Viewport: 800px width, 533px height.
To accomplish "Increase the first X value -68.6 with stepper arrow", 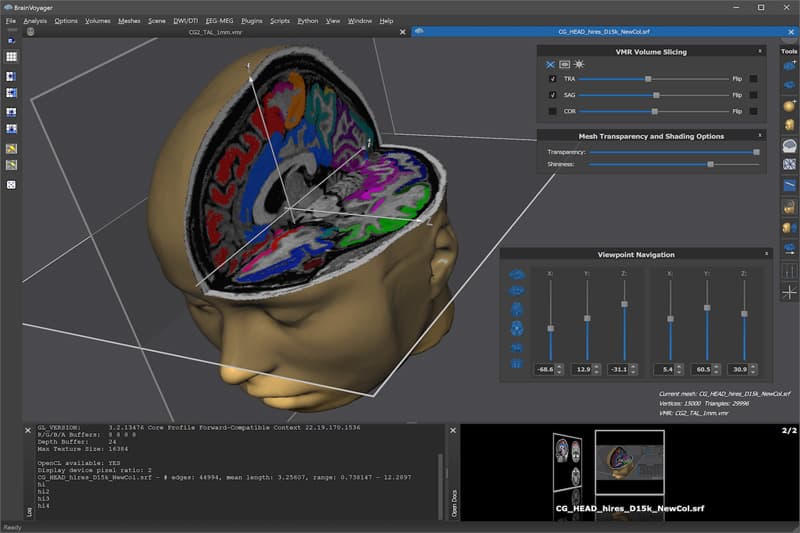I will (560, 366).
